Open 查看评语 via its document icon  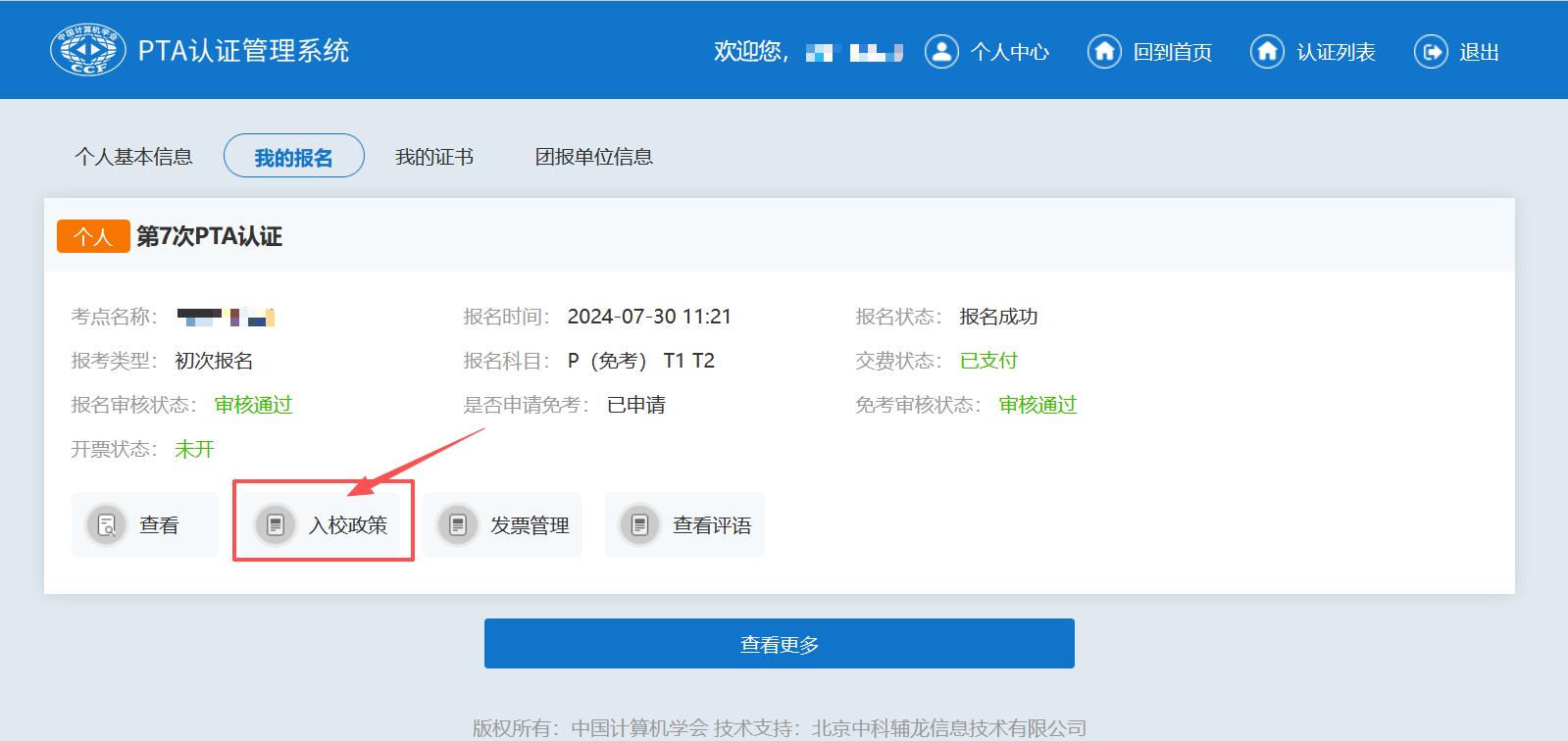point(639,525)
